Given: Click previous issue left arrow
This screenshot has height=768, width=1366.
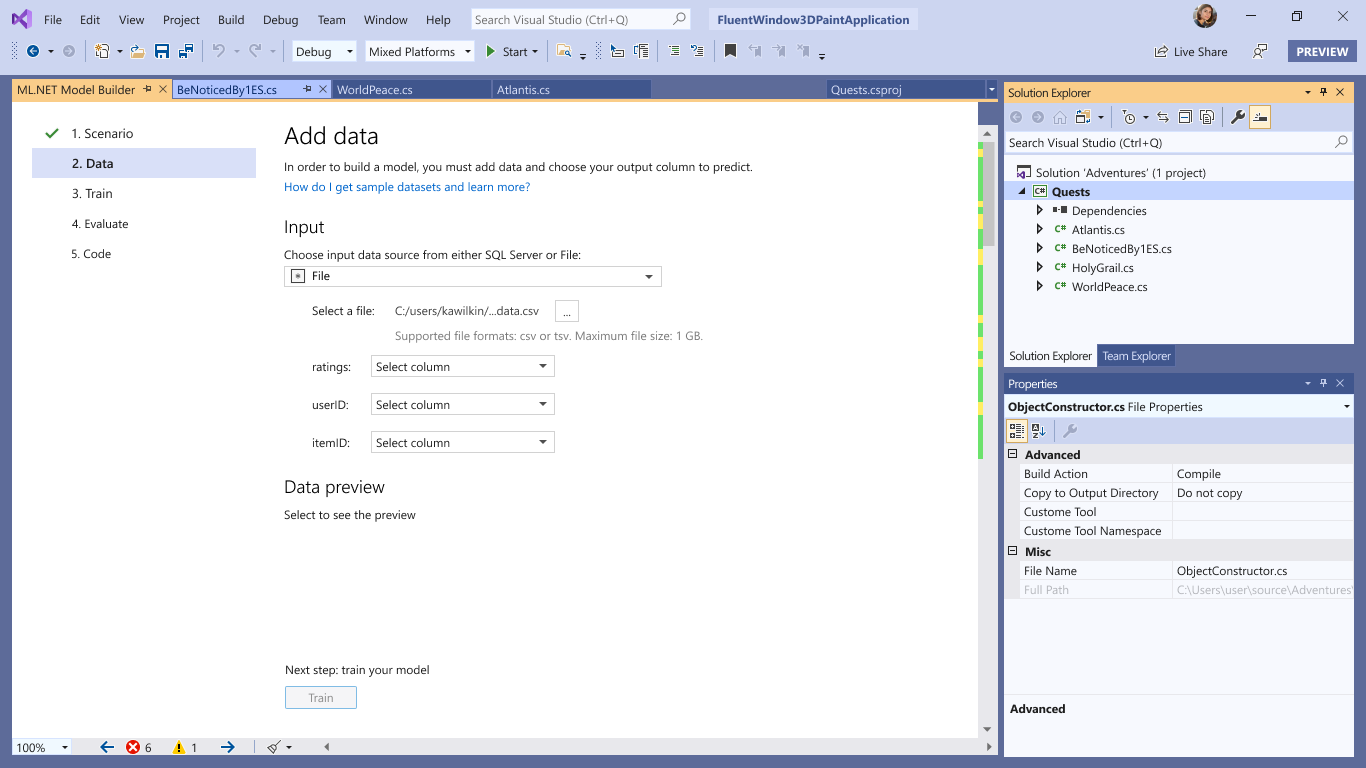Looking at the screenshot, I should click(x=107, y=747).
